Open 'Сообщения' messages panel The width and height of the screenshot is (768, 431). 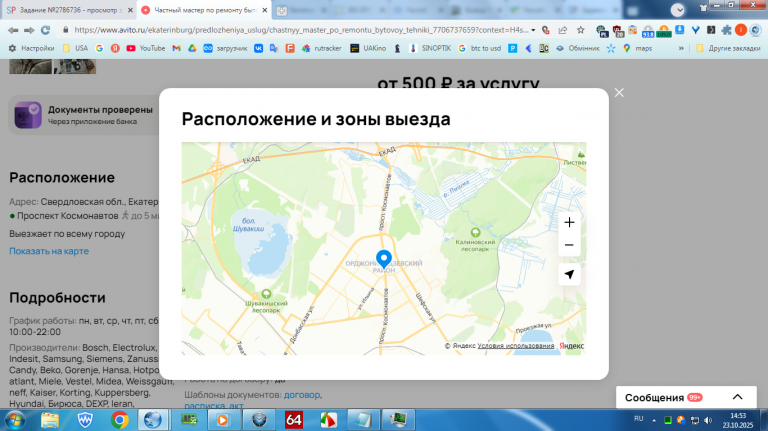(x=686, y=397)
